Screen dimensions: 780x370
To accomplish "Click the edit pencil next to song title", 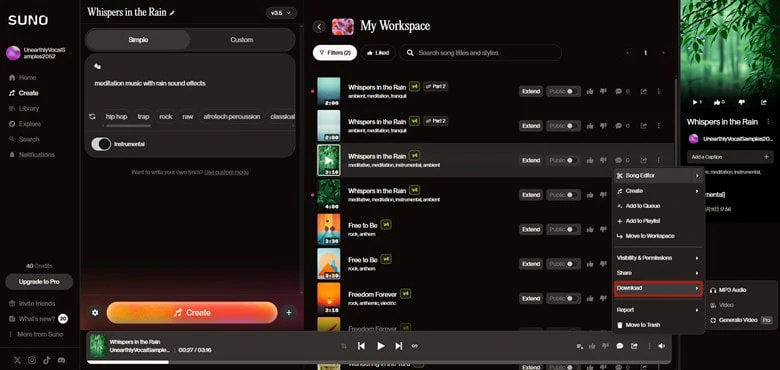I will pyautogui.click(x=172, y=13).
